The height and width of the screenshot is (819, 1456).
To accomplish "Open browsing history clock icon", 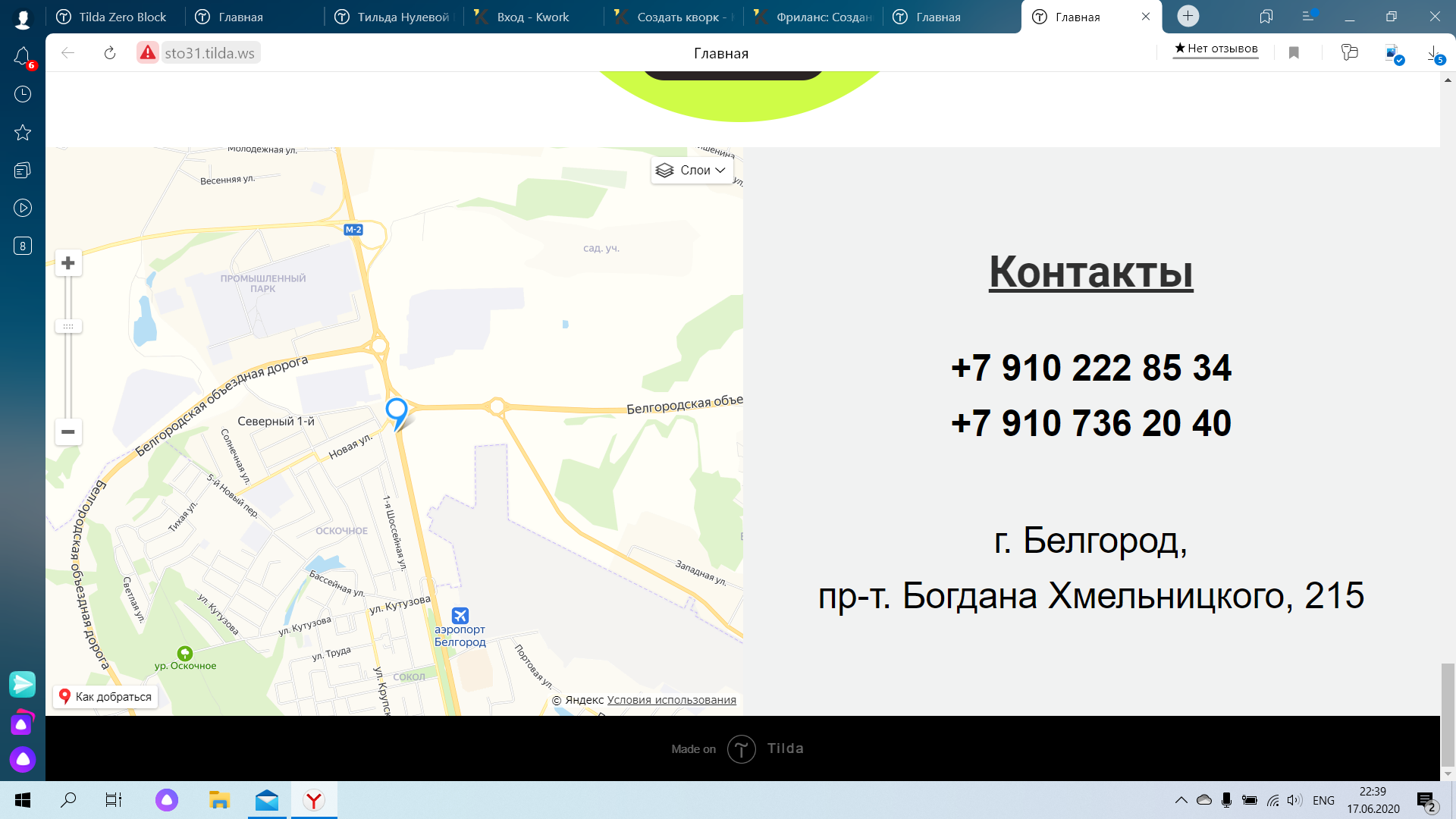I will [x=23, y=94].
